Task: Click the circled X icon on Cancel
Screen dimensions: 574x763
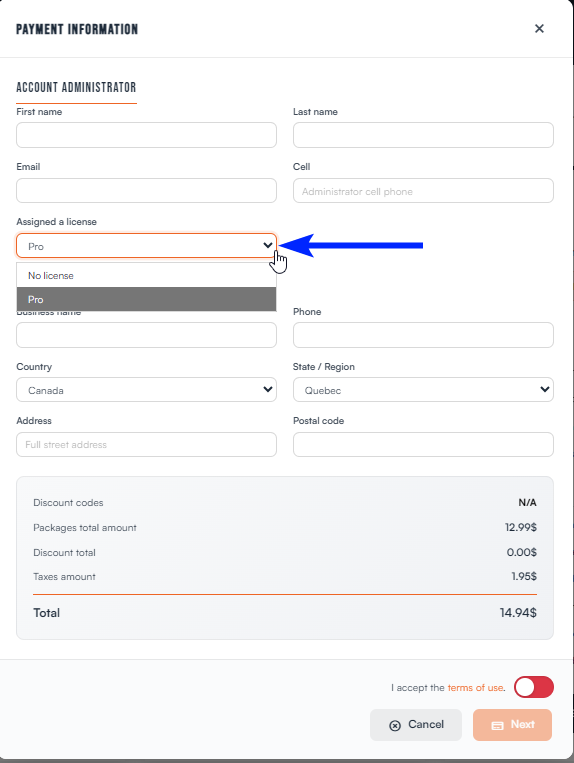Action: click(x=395, y=726)
